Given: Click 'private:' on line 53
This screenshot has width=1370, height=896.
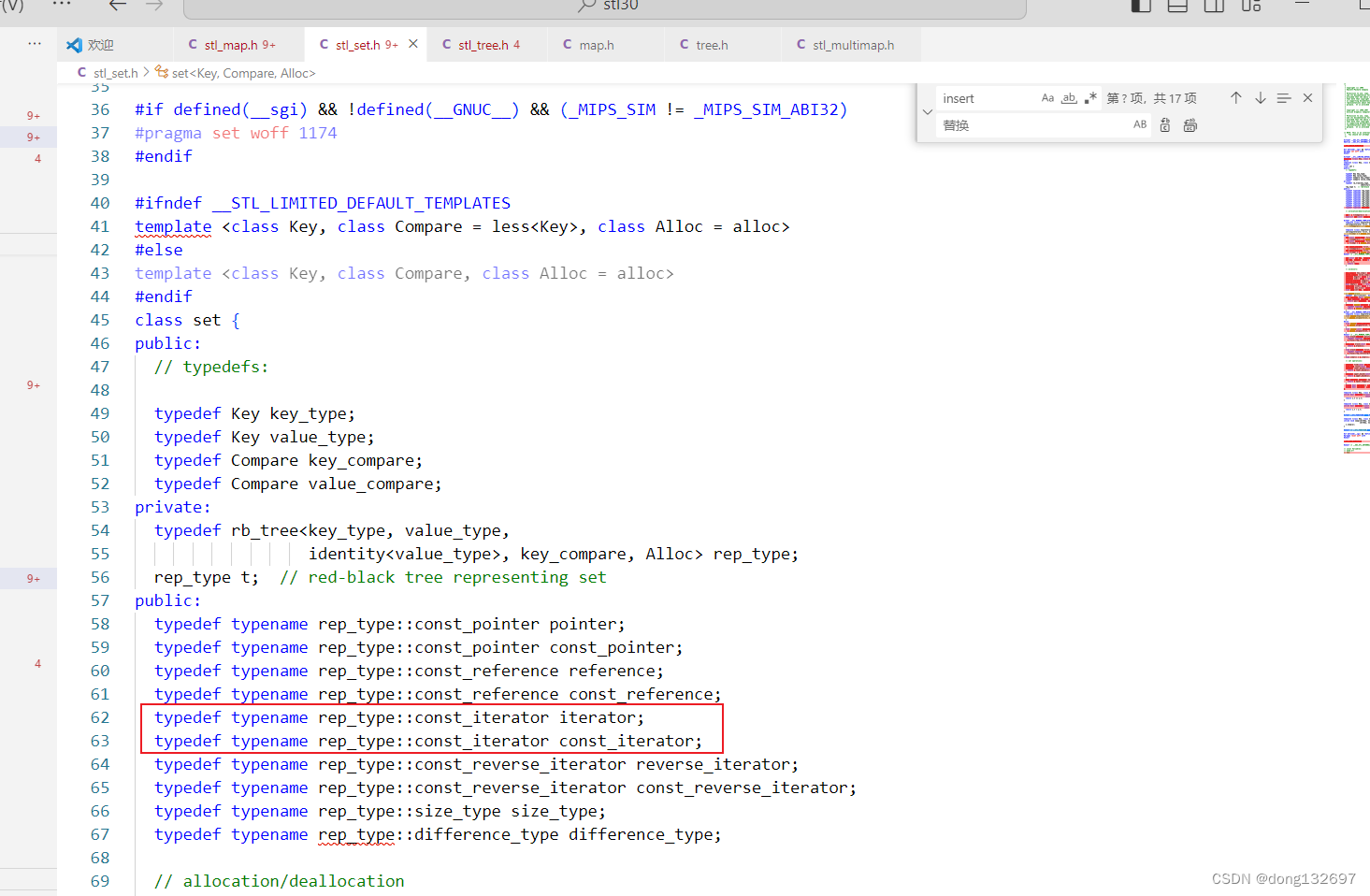Looking at the screenshot, I should [x=173, y=507].
